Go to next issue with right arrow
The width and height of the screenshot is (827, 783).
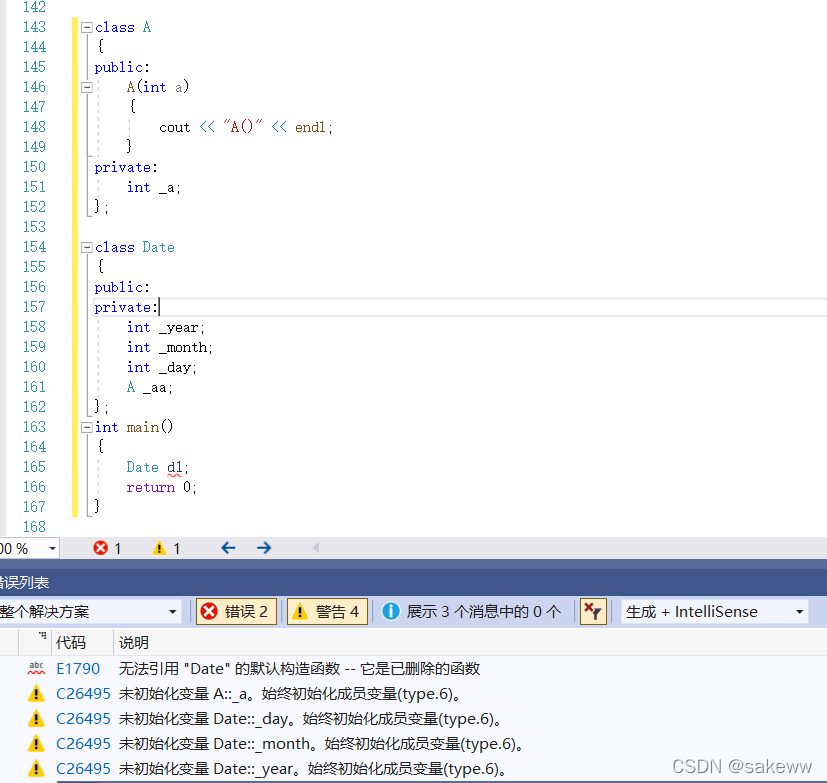(264, 548)
